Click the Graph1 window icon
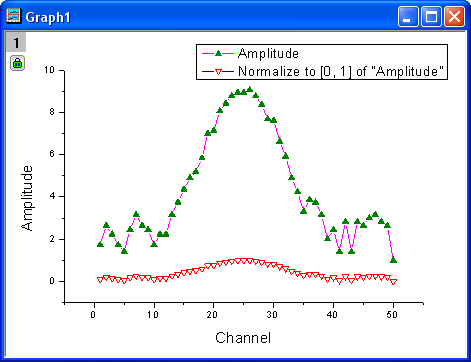471x362 pixels. coord(14,16)
